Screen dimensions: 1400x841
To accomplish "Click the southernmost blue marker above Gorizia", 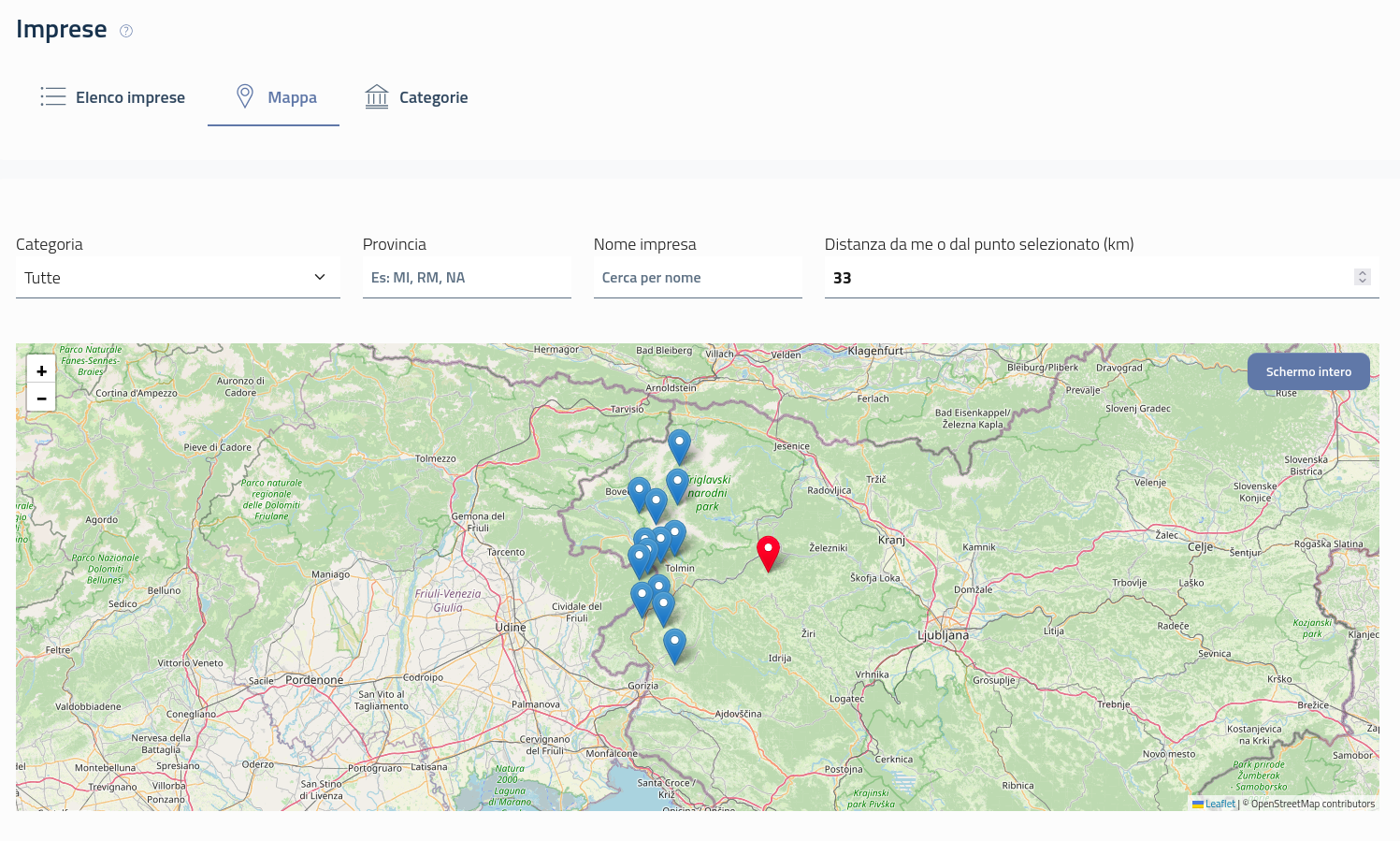I will coord(674,645).
